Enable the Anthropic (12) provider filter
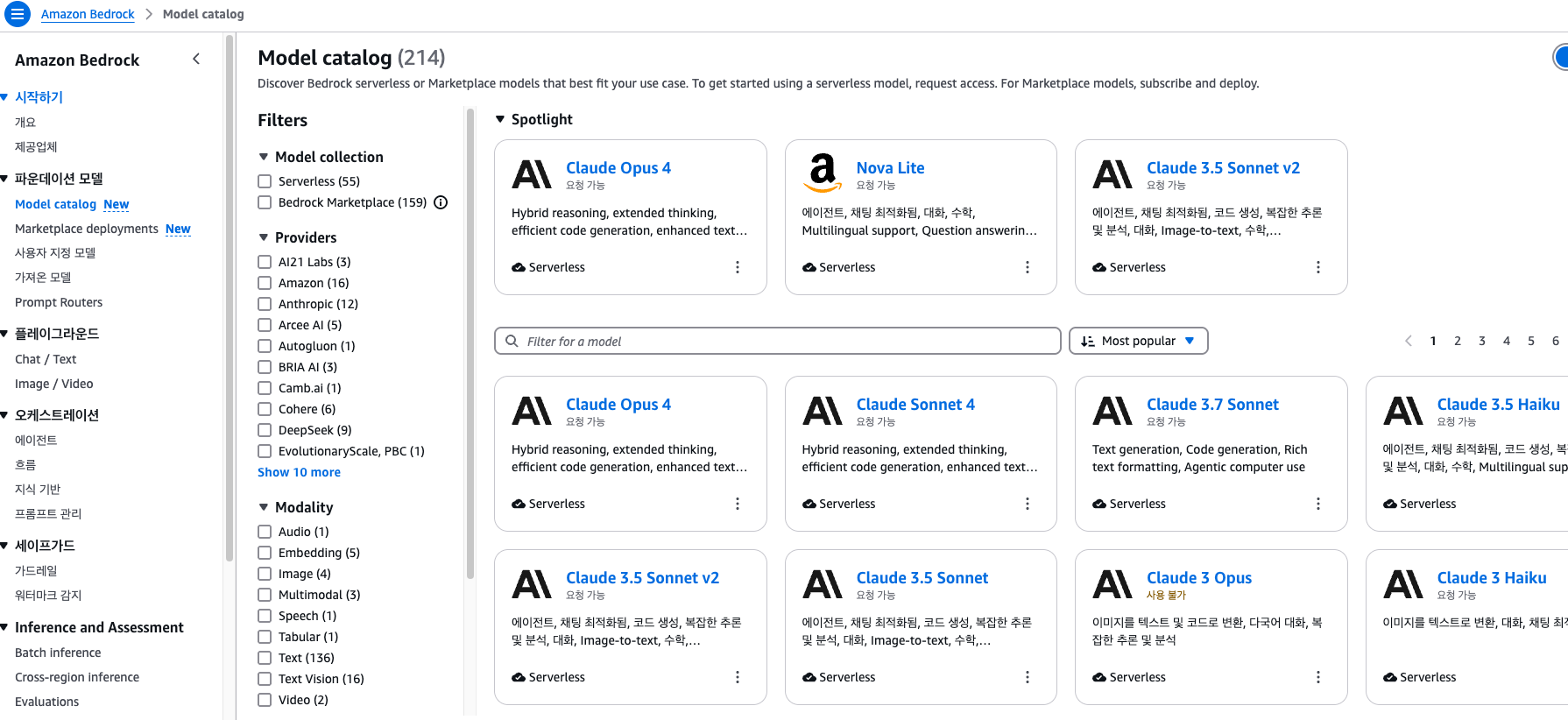Image resolution: width=1568 pixels, height=720 pixels. (x=265, y=304)
